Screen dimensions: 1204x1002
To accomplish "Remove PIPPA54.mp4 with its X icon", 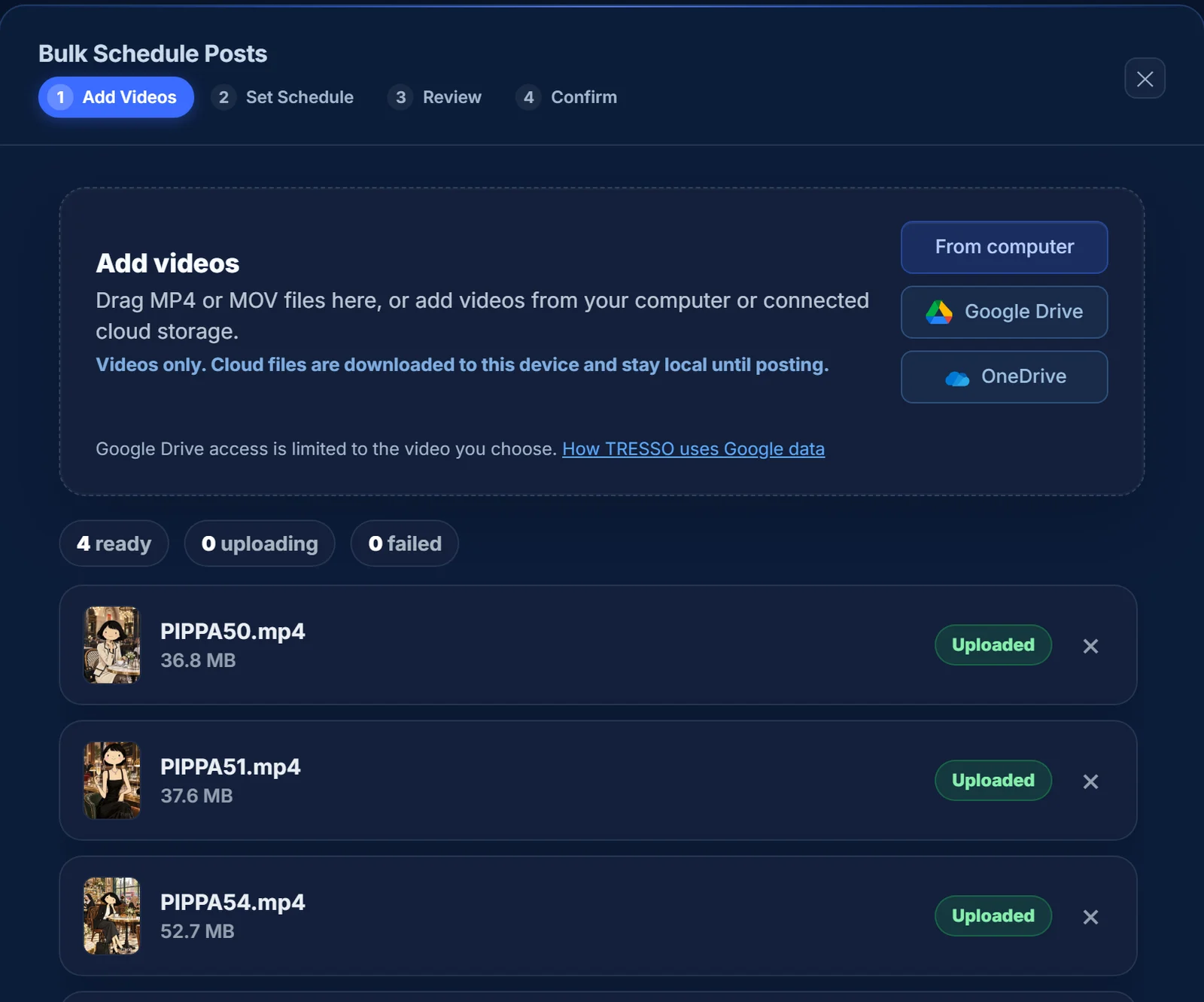I will click(1090, 917).
